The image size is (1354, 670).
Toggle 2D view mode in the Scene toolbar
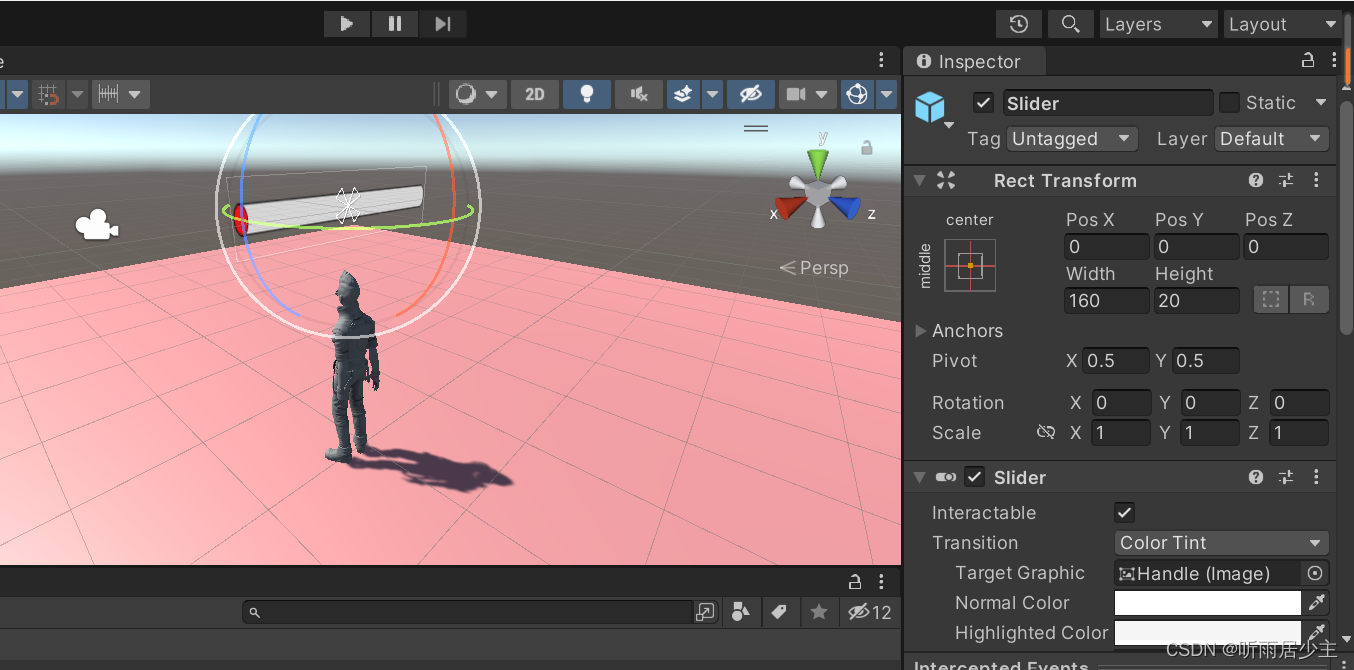click(x=534, y=93)
